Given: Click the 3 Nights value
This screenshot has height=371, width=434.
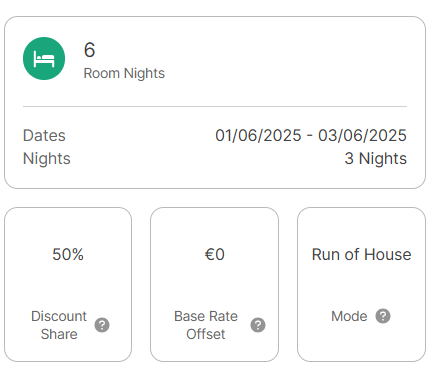Looking at the screenshot, I should [376, 159].
